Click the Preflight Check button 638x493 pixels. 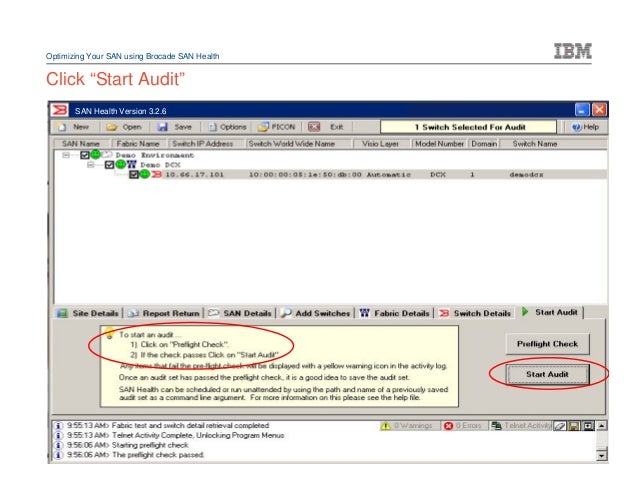(547, 344)
